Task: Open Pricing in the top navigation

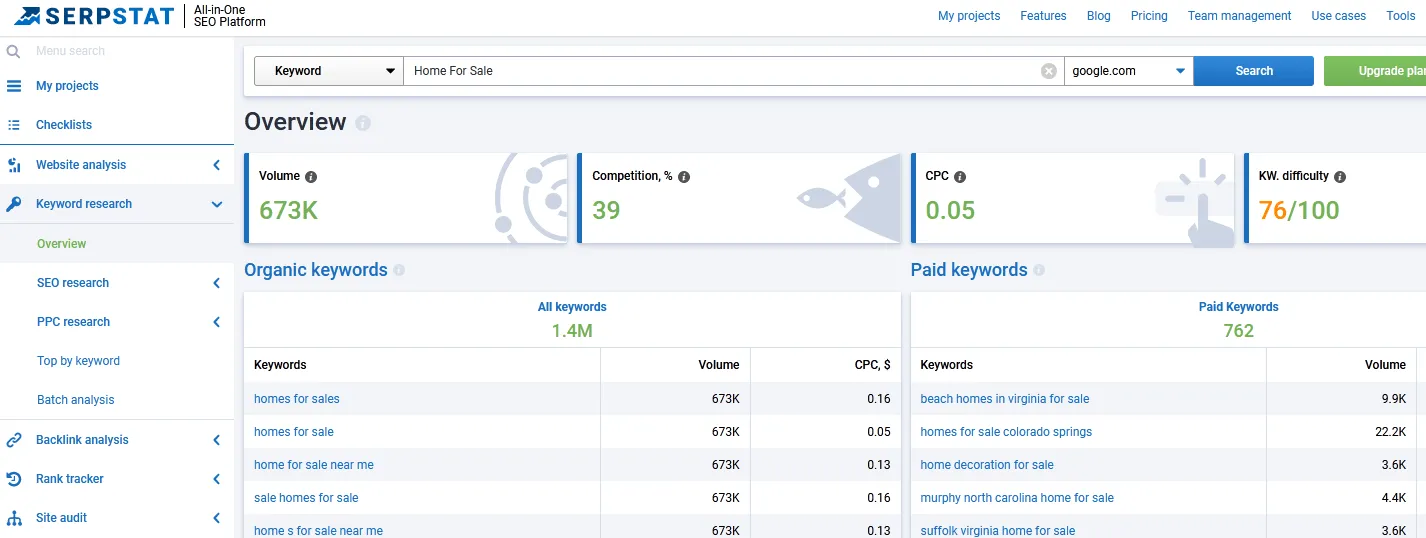Action: 1149,16
